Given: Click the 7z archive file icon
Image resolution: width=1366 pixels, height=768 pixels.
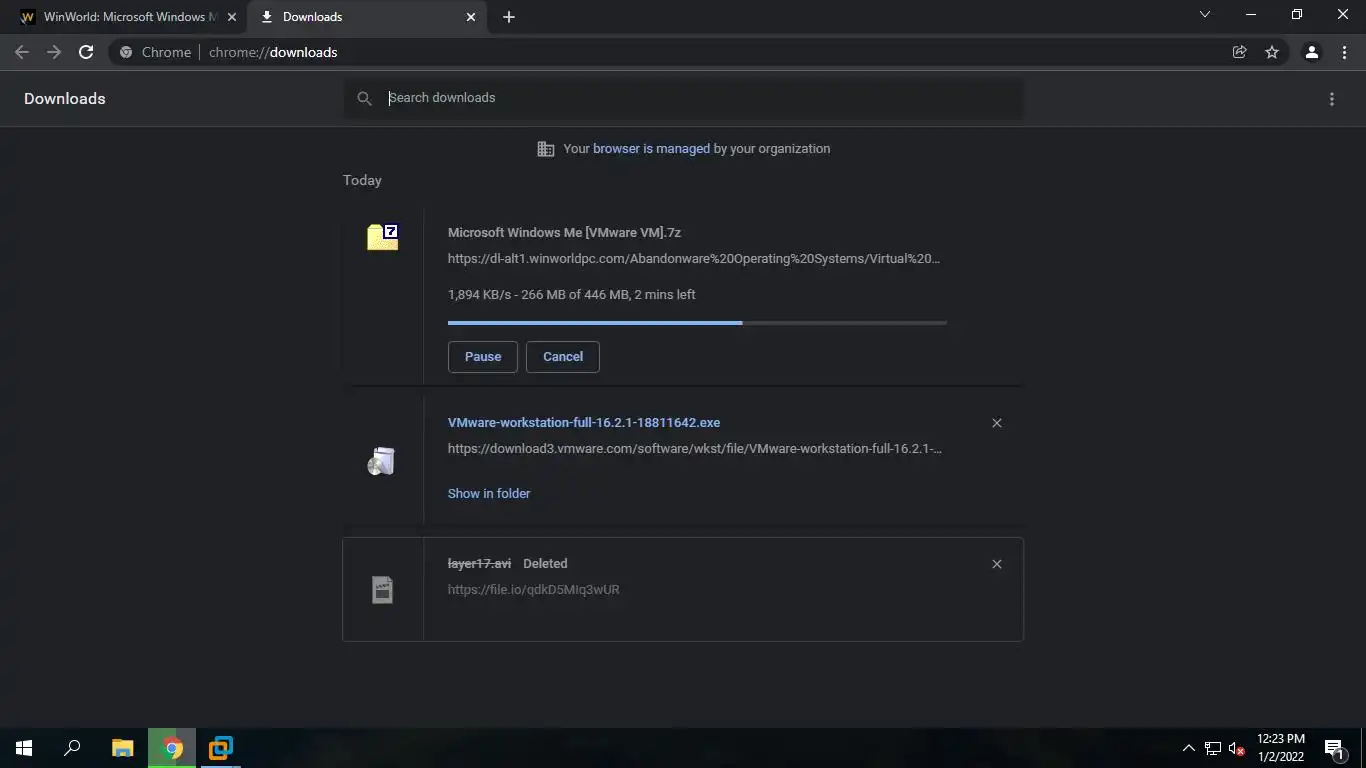Looking at the screenshot, I should (382, 236).
